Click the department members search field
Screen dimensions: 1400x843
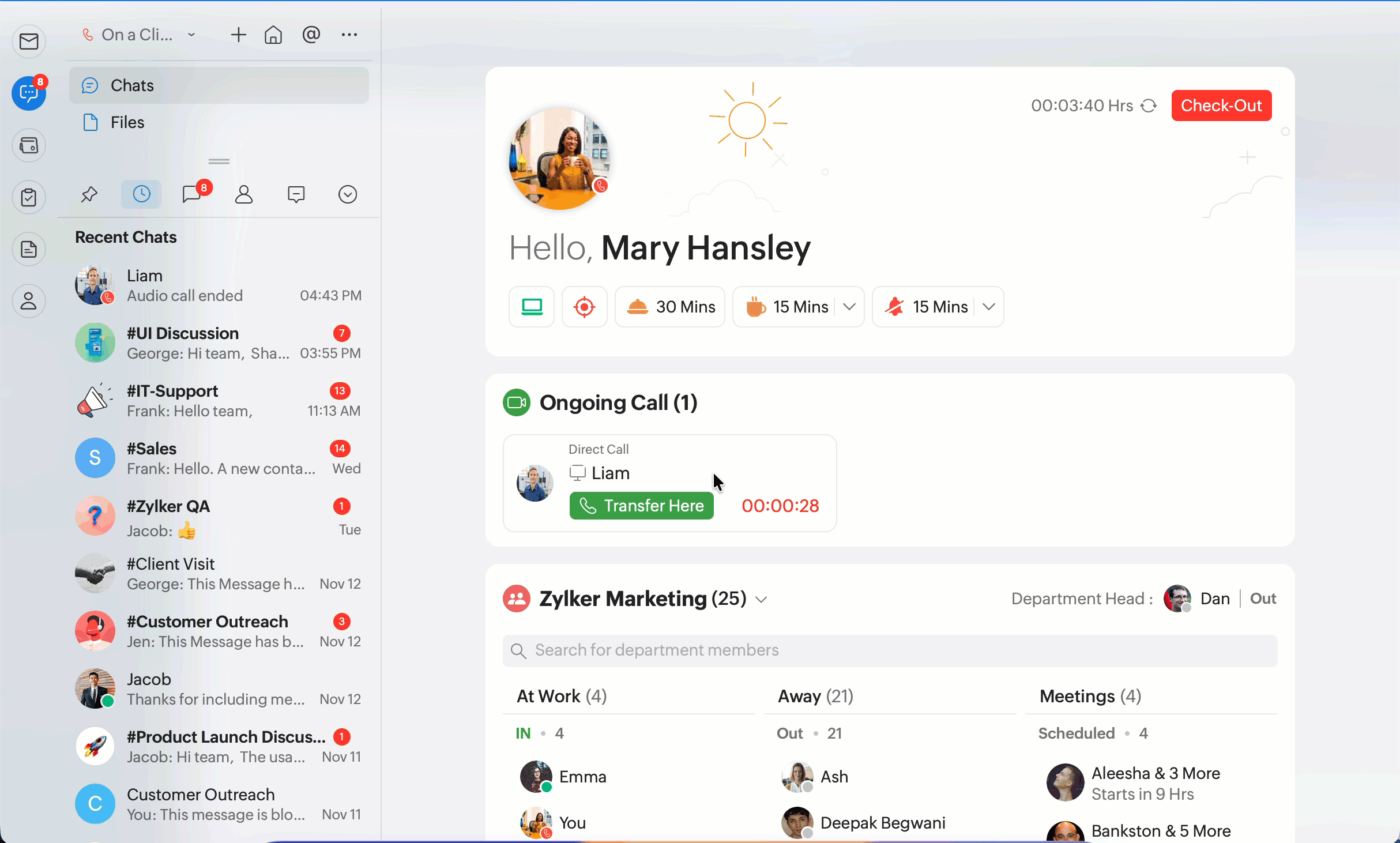click(889, 650)
